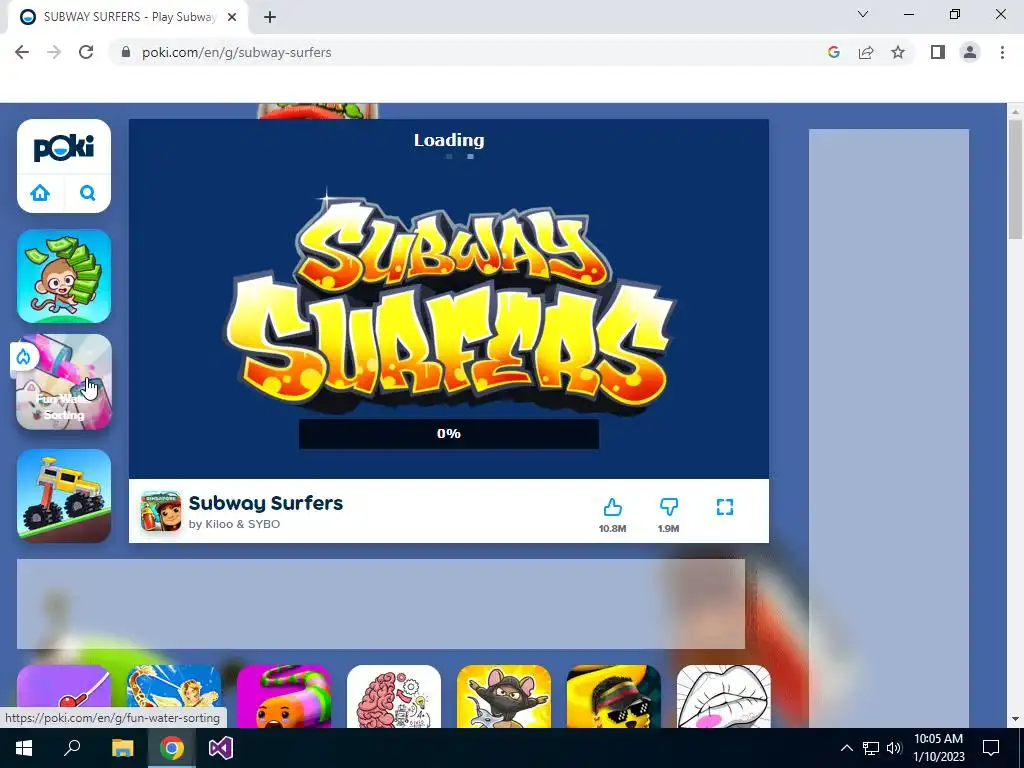1024x768 pixels.
Task: Click the scrollbar down arrow
Action: click(1015, 719)
